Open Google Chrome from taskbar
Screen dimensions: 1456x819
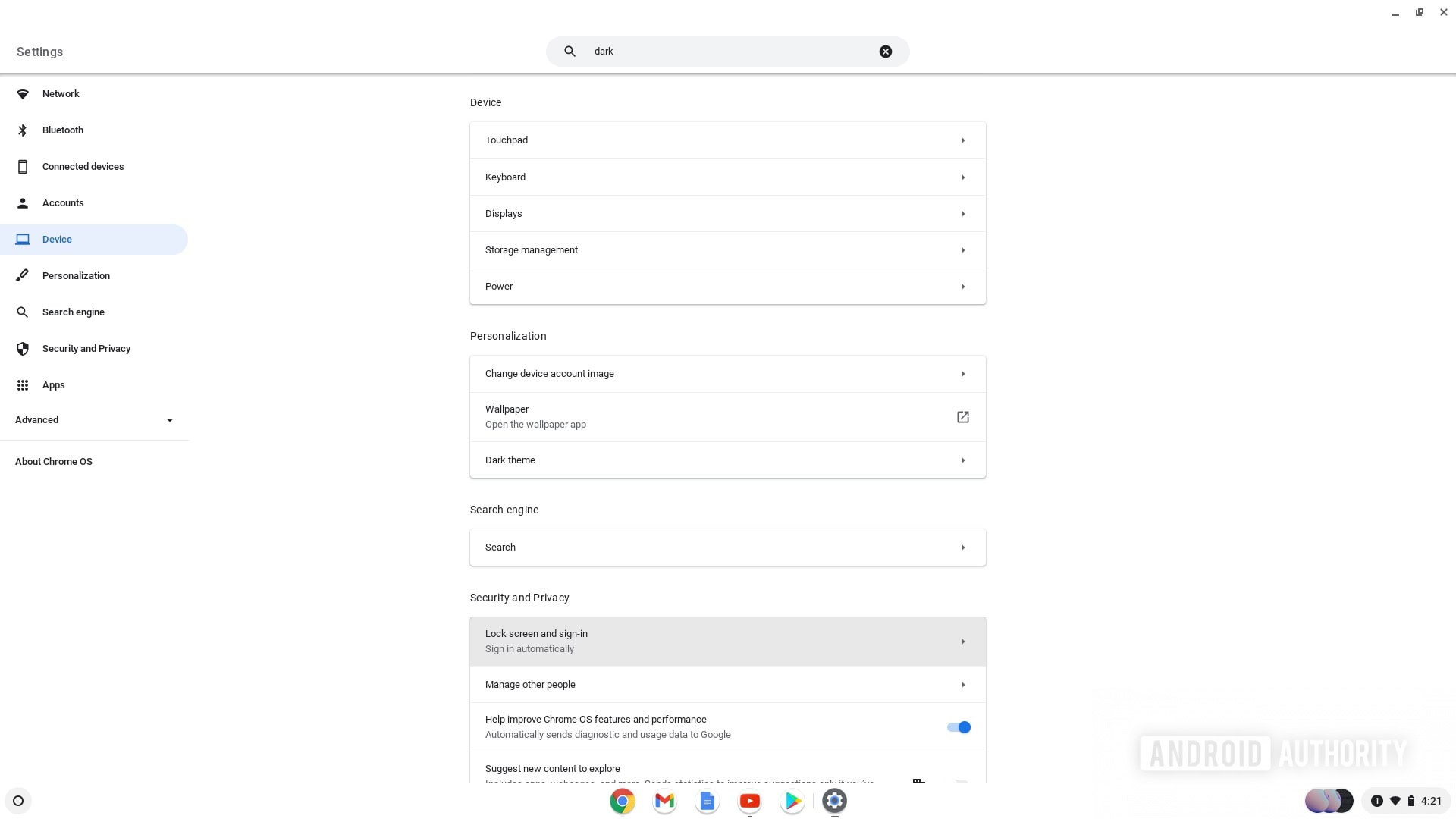coord(622,801)
